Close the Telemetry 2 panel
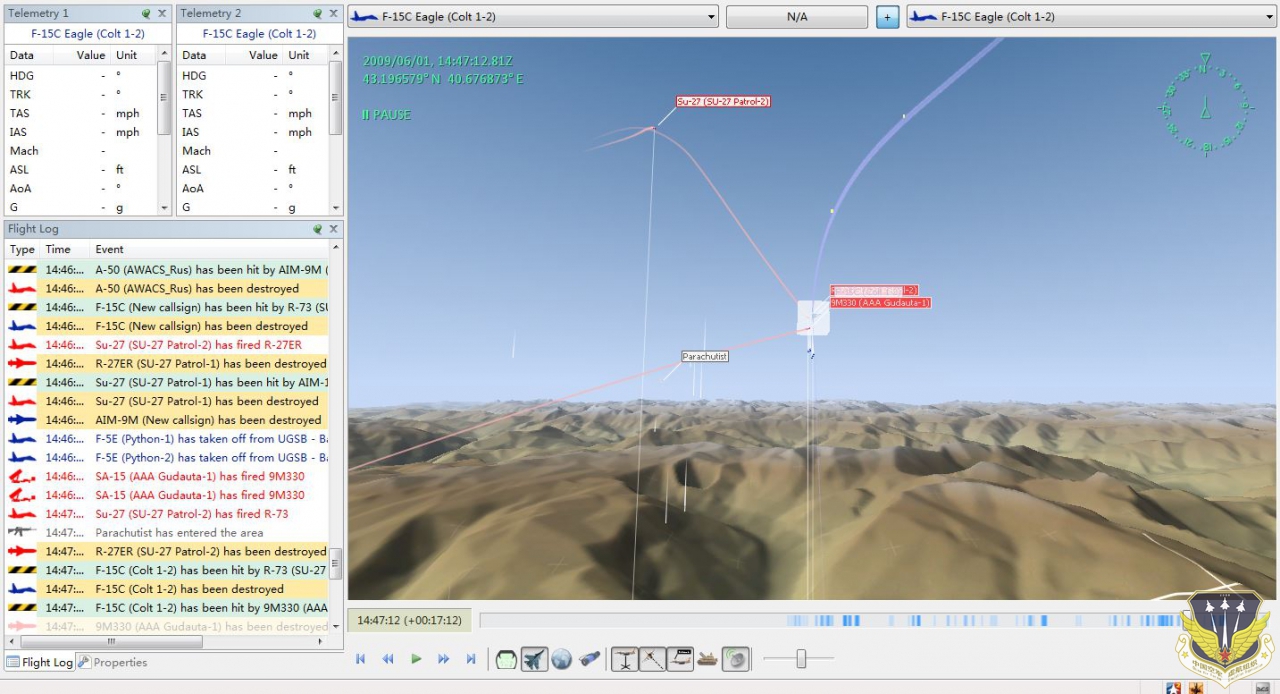Screen dimensions: 1280x694 (x=333, y=14)
